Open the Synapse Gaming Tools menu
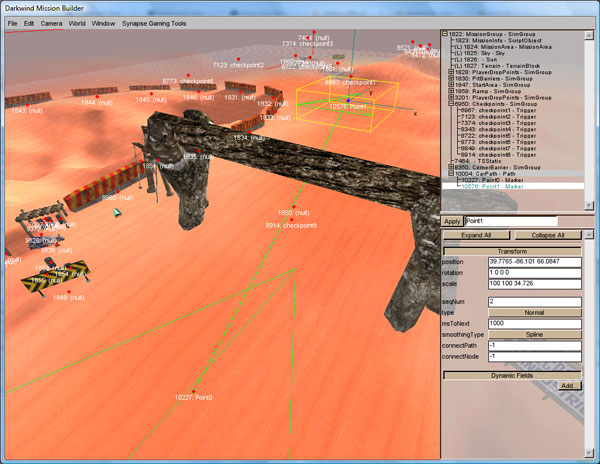 click(153, 21)
